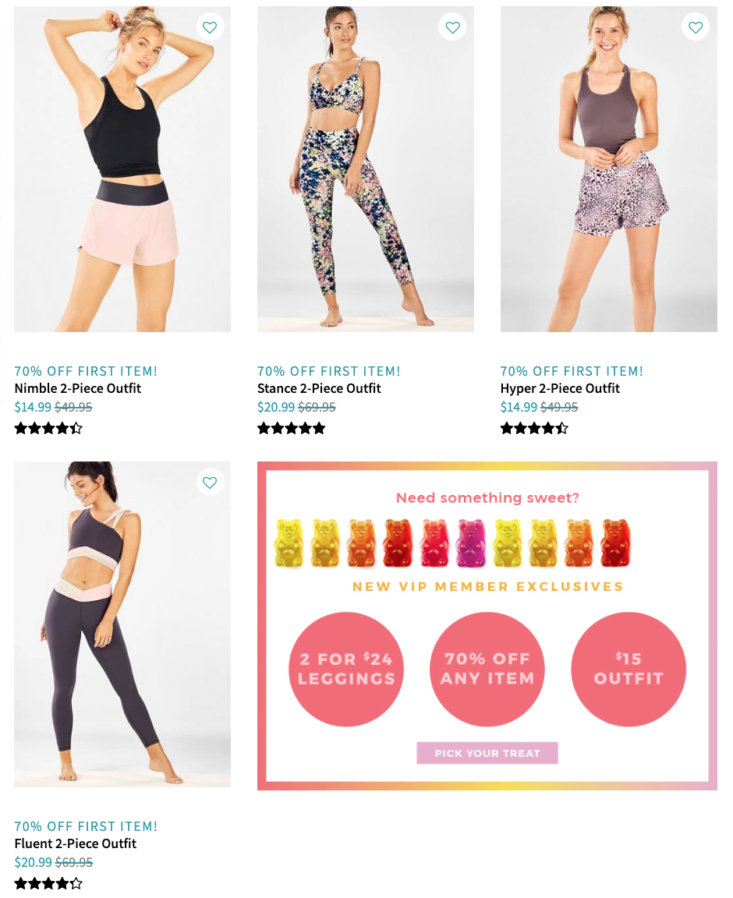Select the 70% Off Any Item circle
This screenshot has width=733, height=898.
pos(487,669)
